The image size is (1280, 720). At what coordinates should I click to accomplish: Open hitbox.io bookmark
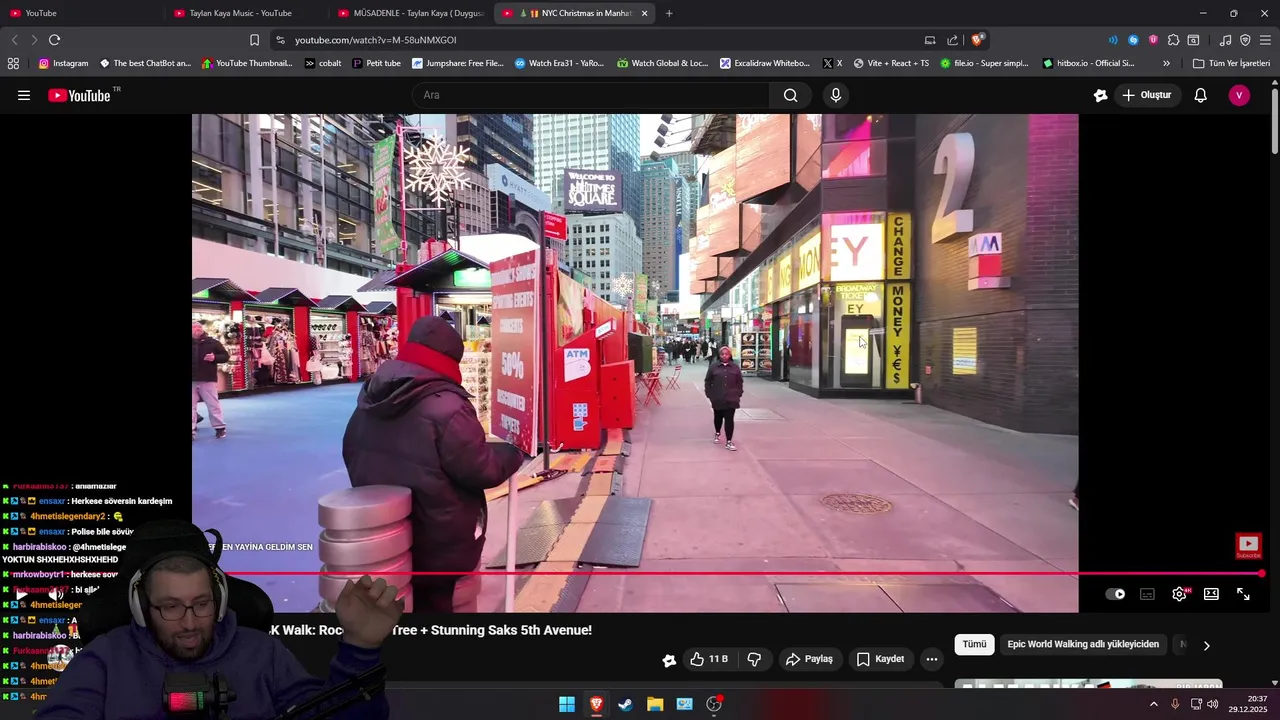tap(1088, 63)
